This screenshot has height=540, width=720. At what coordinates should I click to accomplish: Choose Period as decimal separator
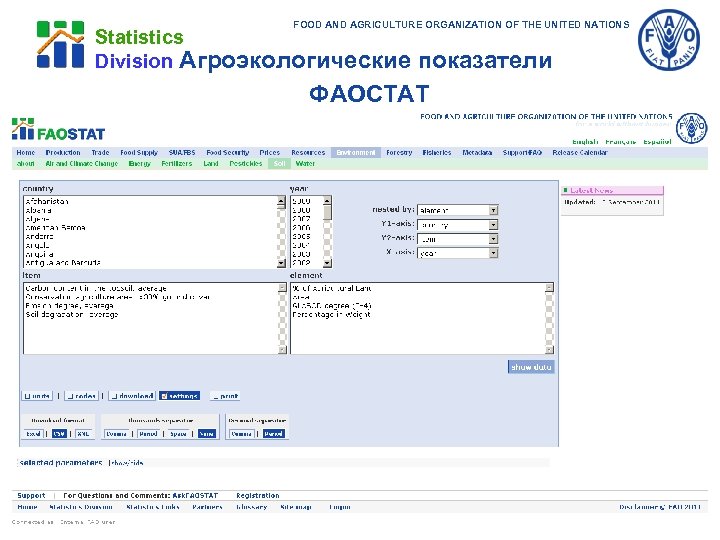click(x=274, y=433)
